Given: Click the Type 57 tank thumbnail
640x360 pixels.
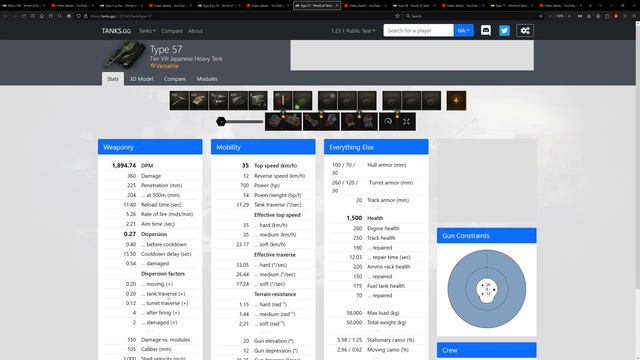Looking at the screenshot, I should click(x=125, y=55).
